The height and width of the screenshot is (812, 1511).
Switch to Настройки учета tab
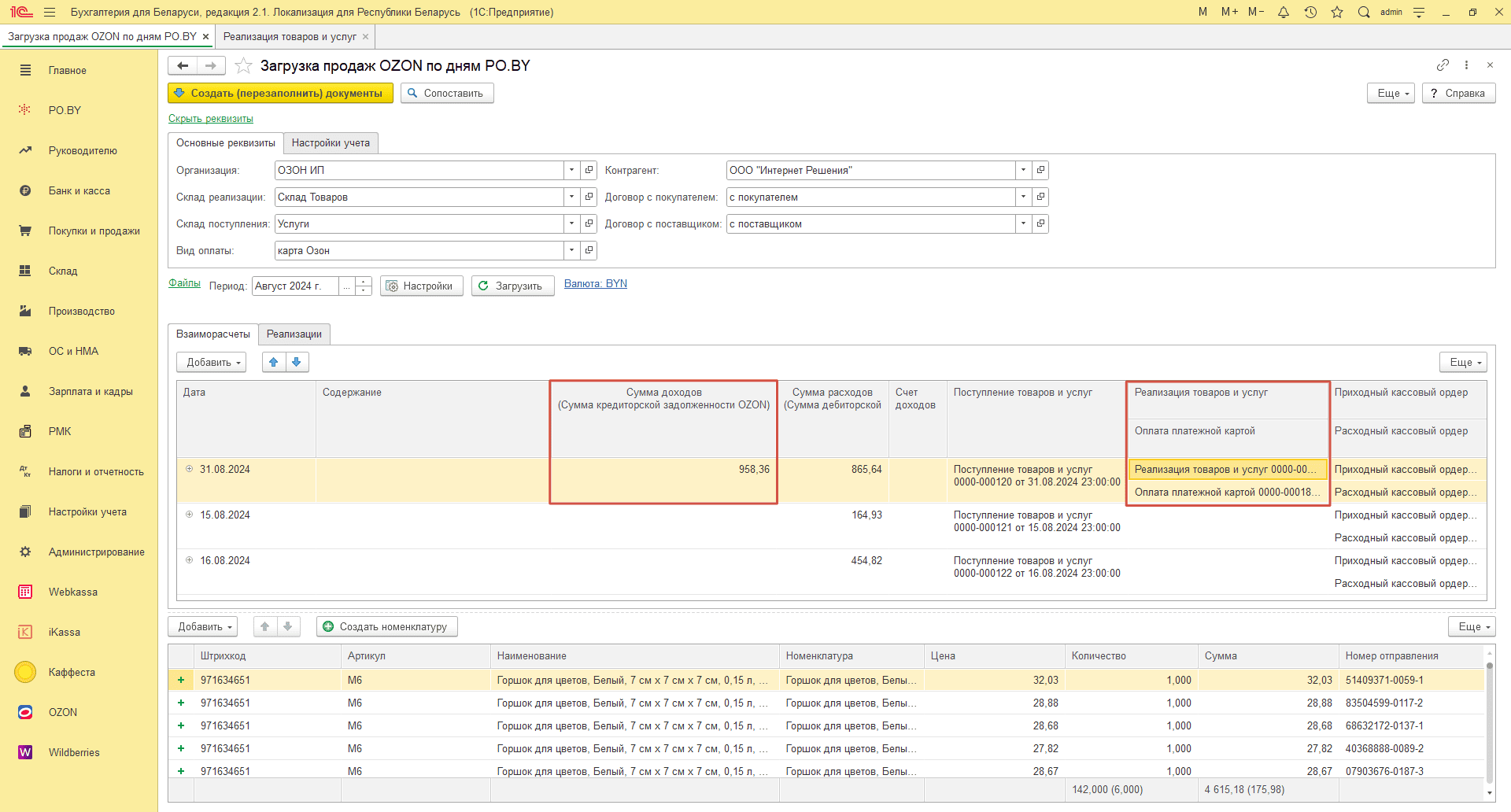click(x=331, y=142)
